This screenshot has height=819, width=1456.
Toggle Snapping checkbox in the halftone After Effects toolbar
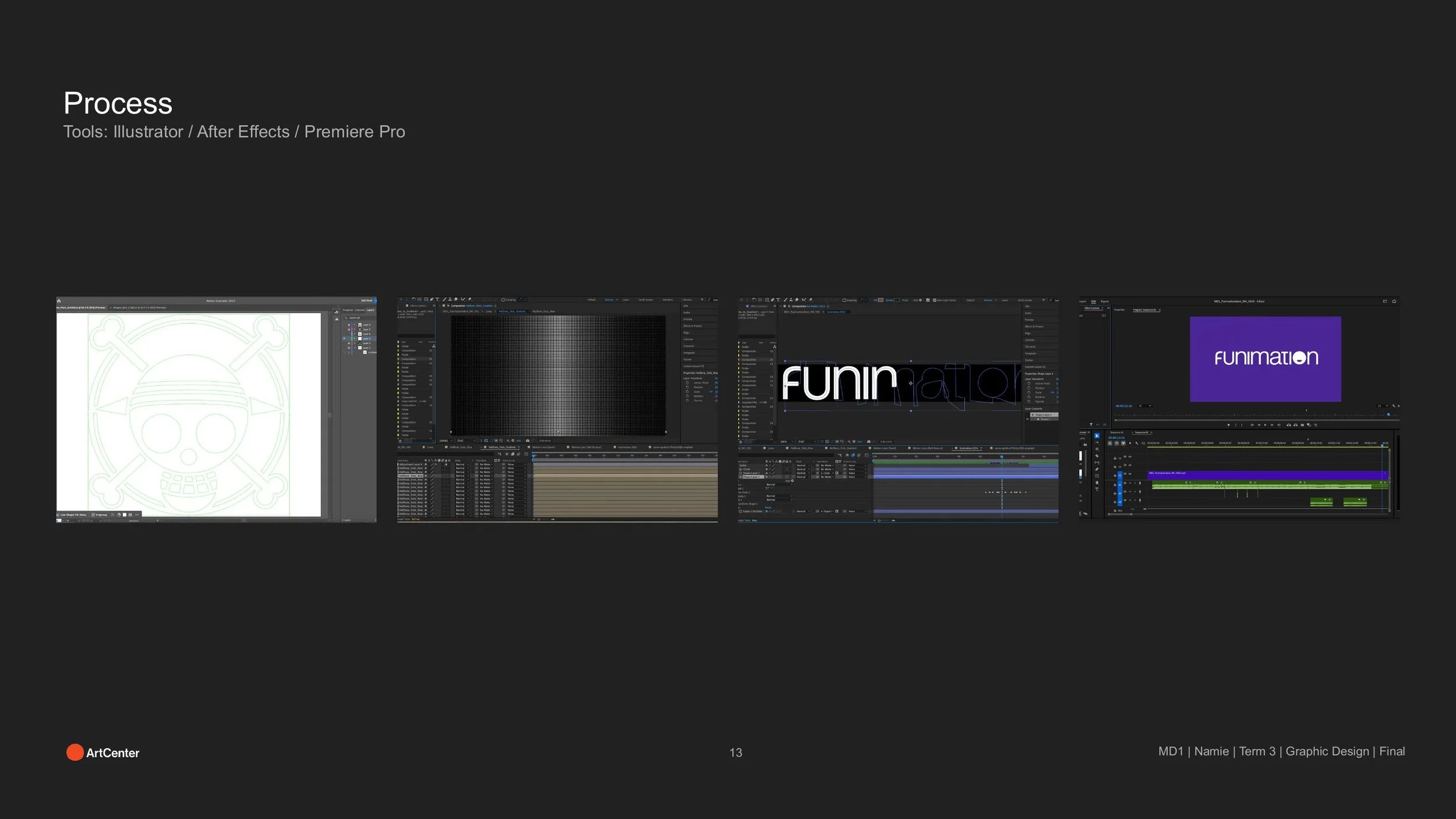[x=503, y=300]
